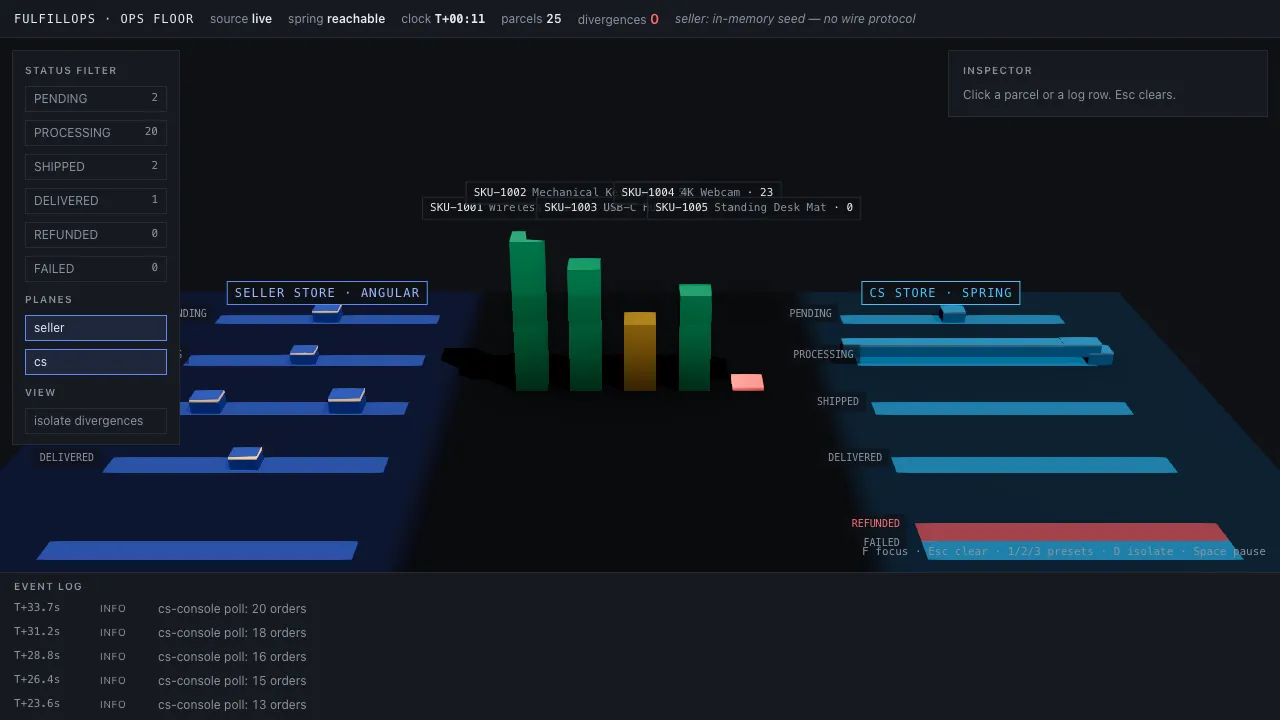
Task: Click the CS store PROCESSING lane label
Action: tap(823, 355)
